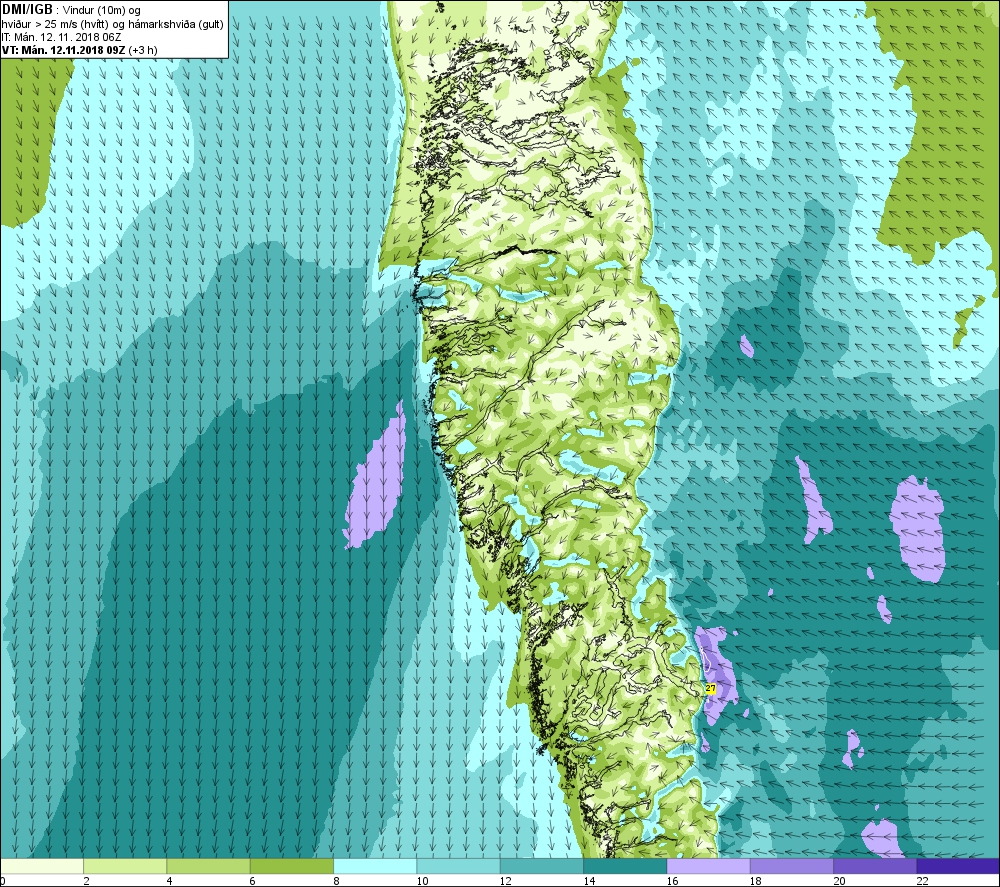1000x887 pixels.
Task: Click legend scale number 22
Action: (x=922, y=881)
